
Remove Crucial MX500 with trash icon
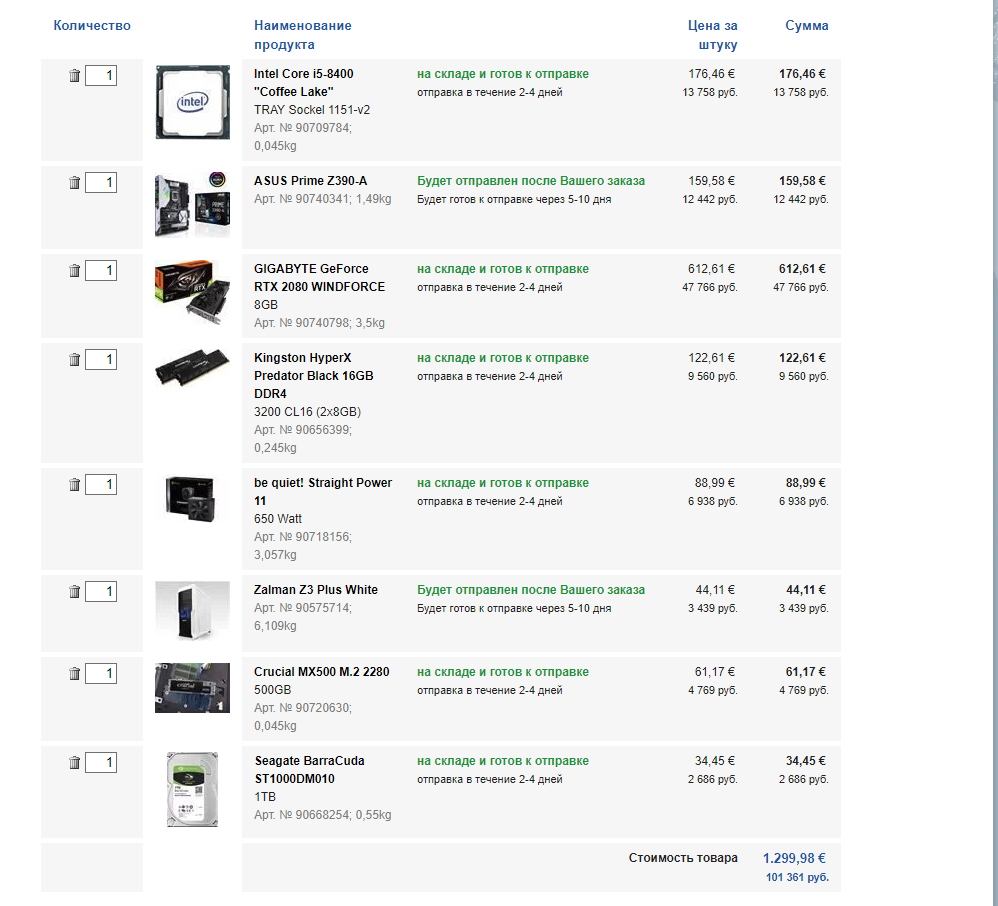point(74,674)
